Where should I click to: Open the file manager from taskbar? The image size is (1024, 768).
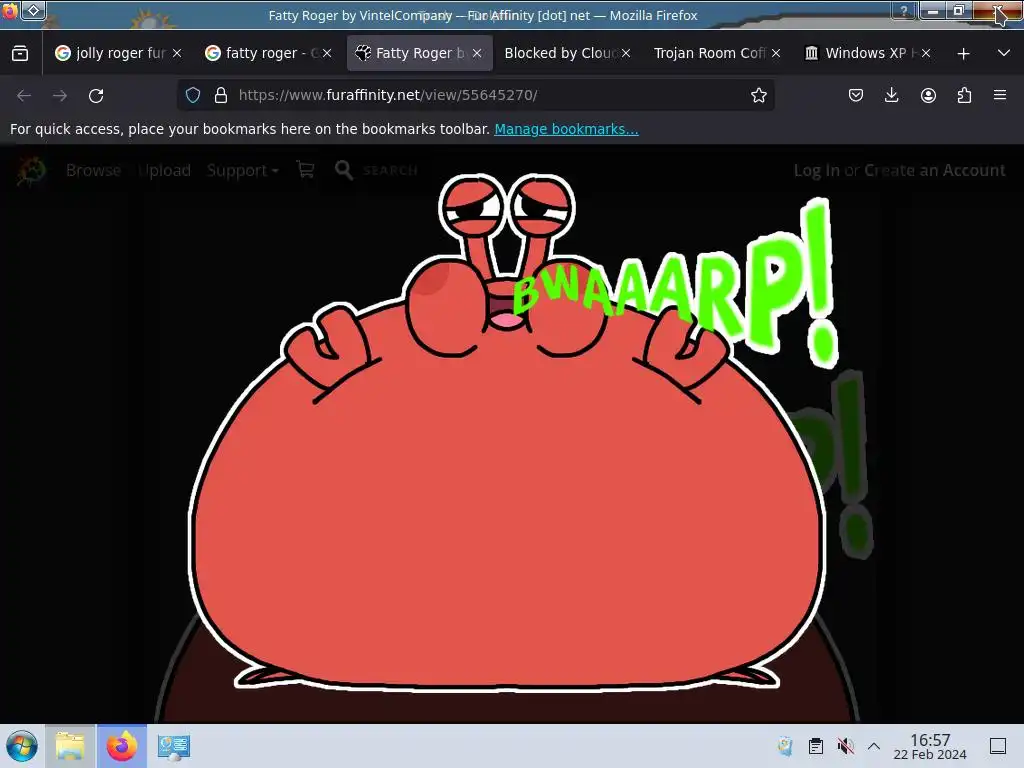70,746
